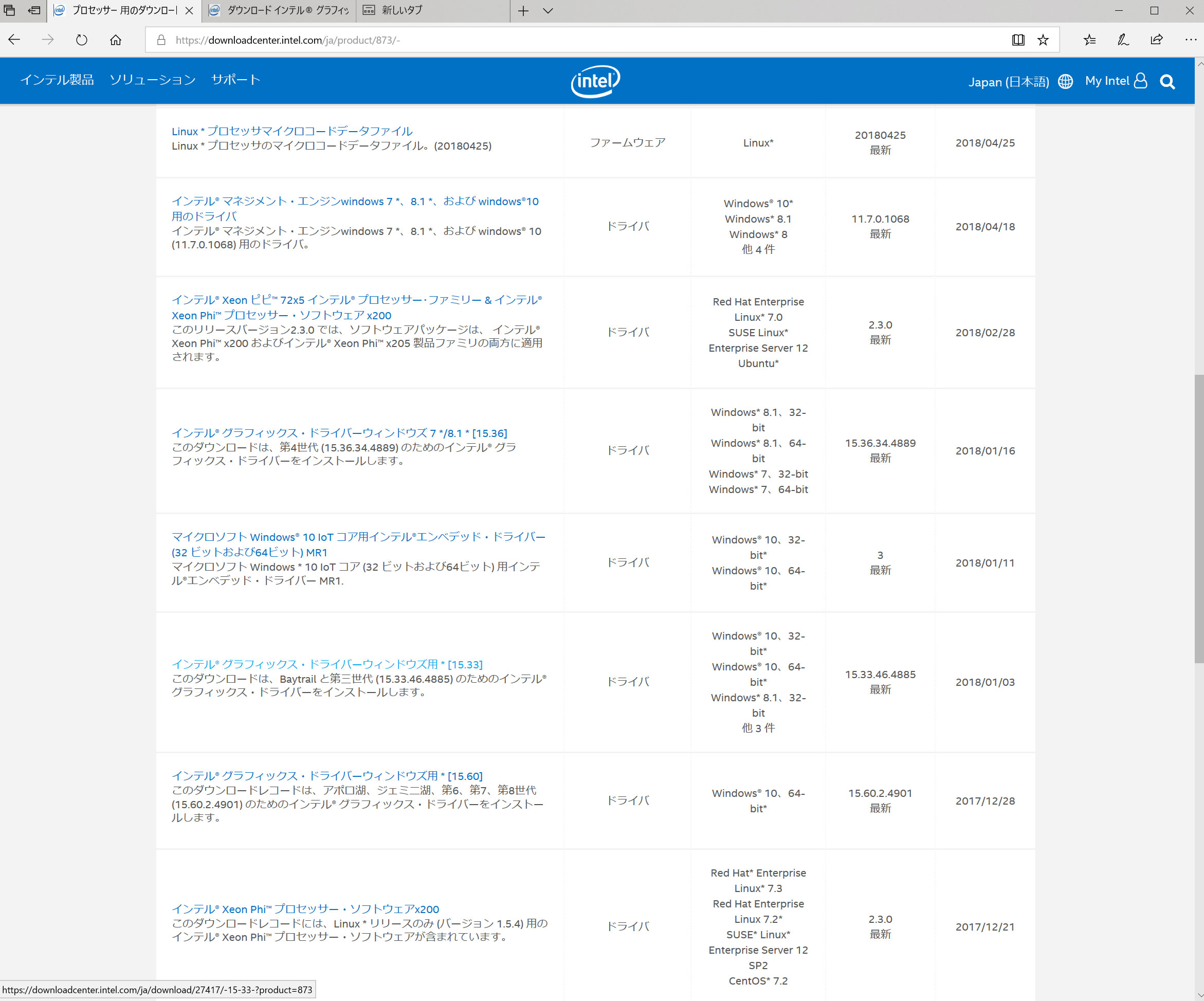Screen dimensions: 1204x1001
Task: Open the サポート menu
Action: pyautogui.click(x=235, y=80)
